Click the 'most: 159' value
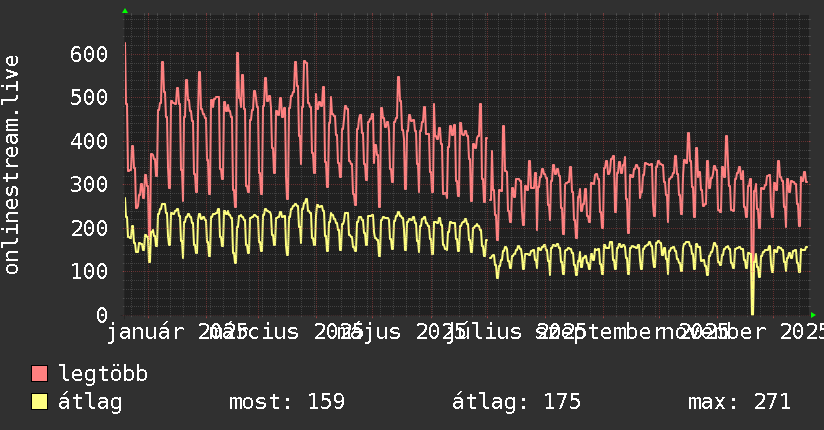The image size is (824, 430). coord(287,402)
